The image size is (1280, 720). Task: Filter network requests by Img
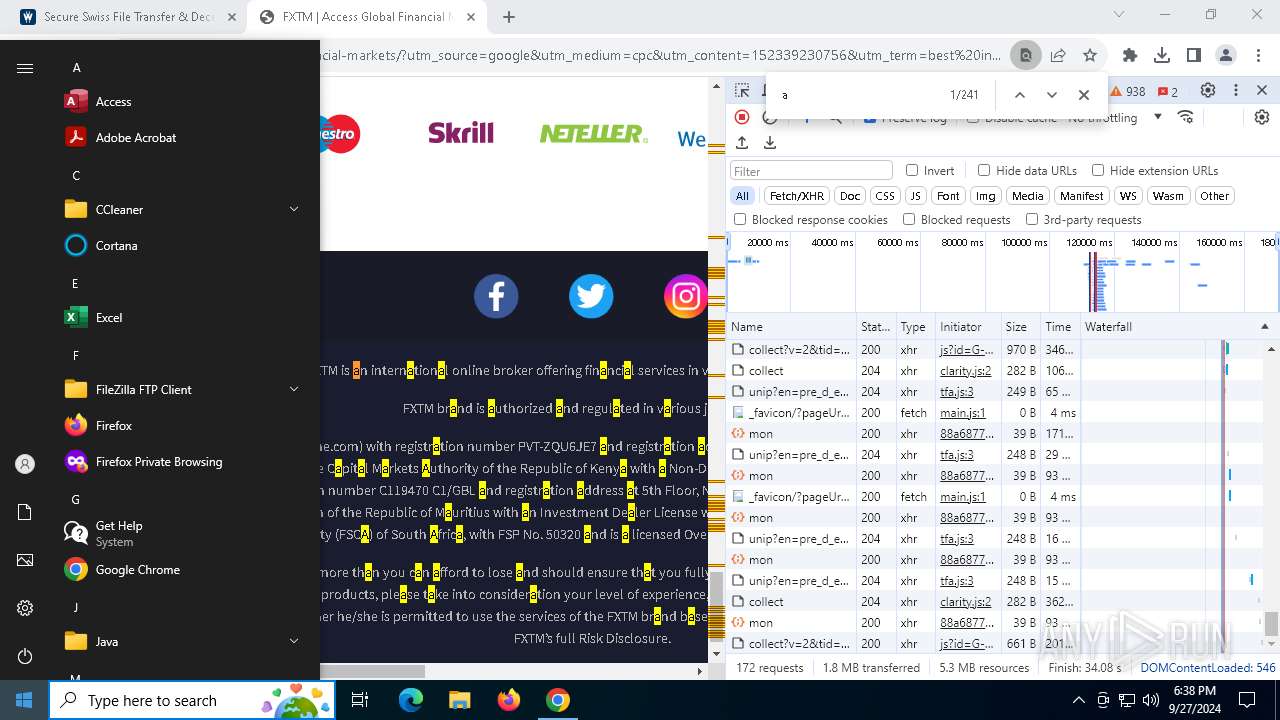986,196
